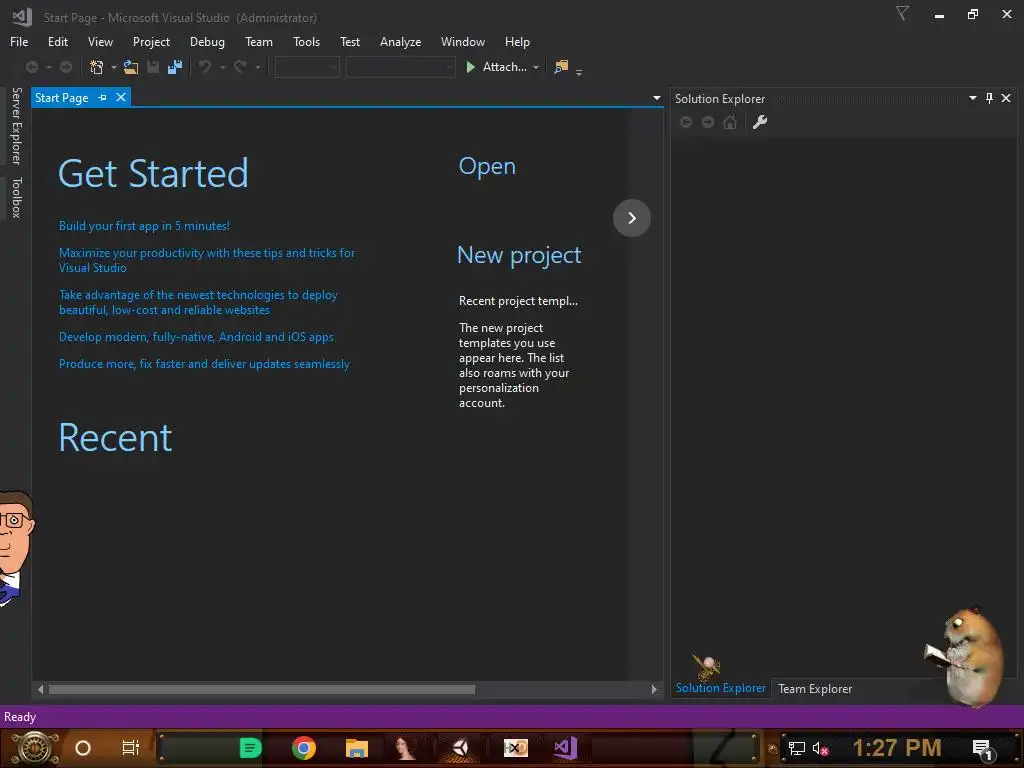
Task: Open the toolbar overflow options arrow
Action: [x=579, y=72]
